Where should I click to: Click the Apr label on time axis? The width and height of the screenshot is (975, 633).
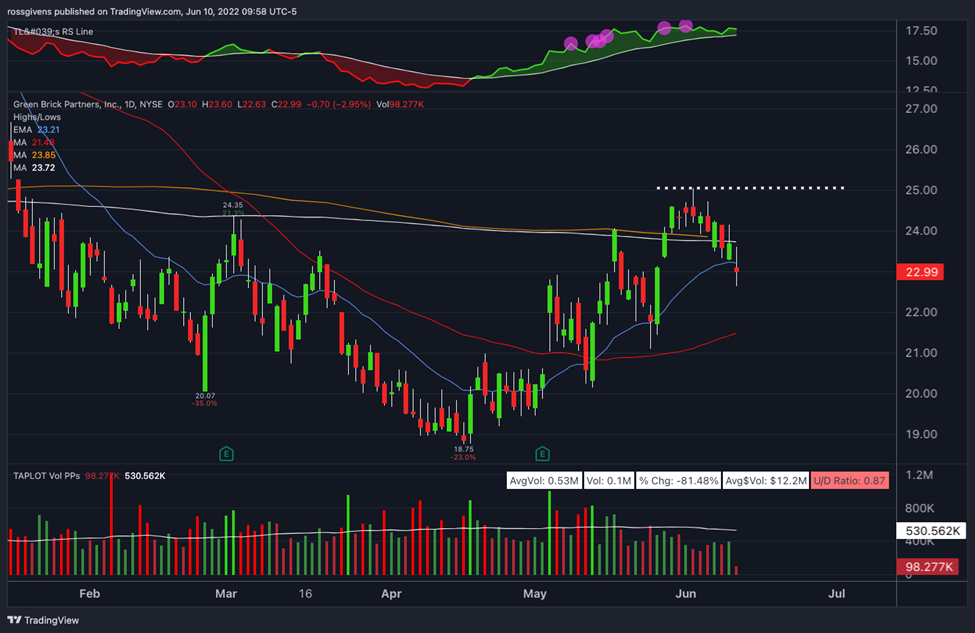pyautogui.click(x=391, y=594)
